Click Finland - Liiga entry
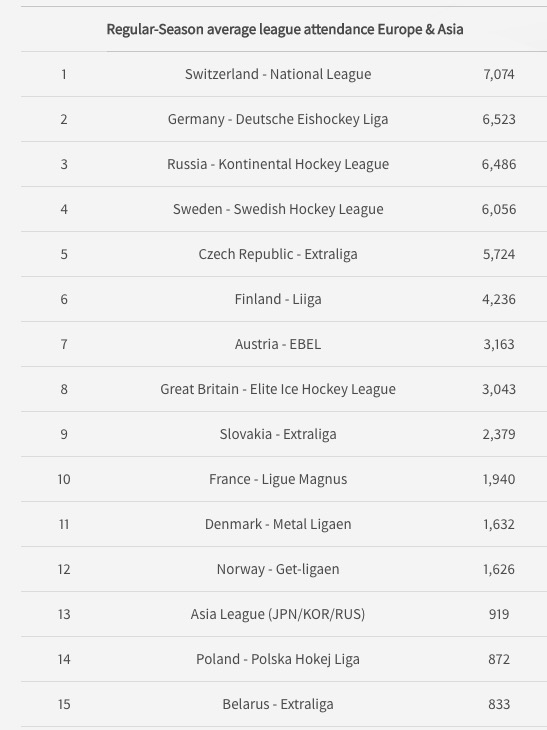Image resolution: width=547 pixels, height=730 pixels. (278, 299)
